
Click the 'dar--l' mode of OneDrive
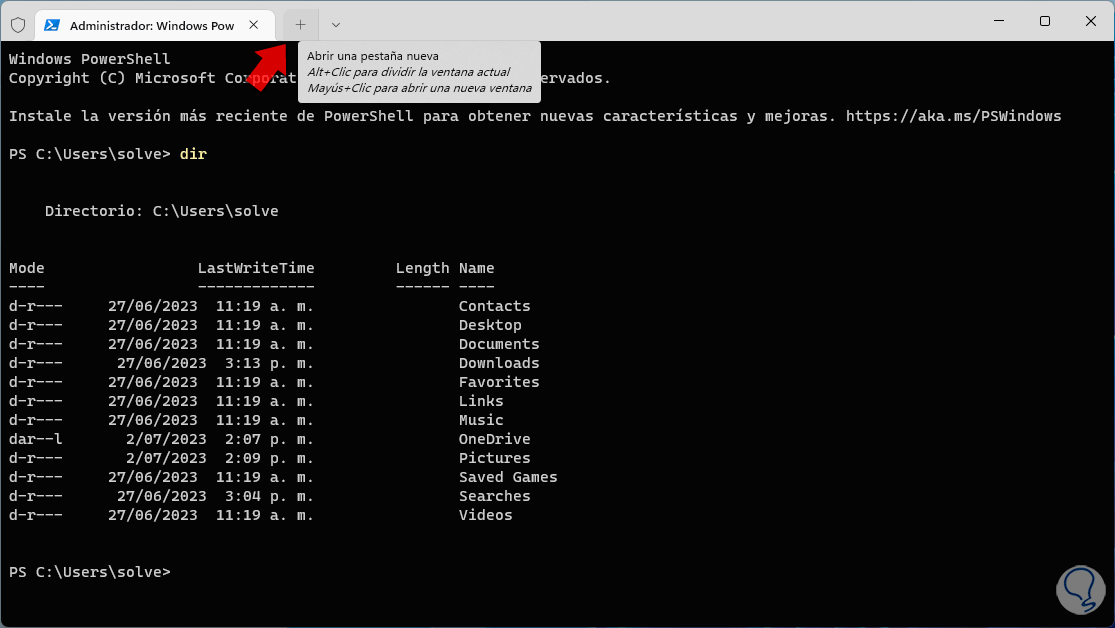(x=36, y=440)
